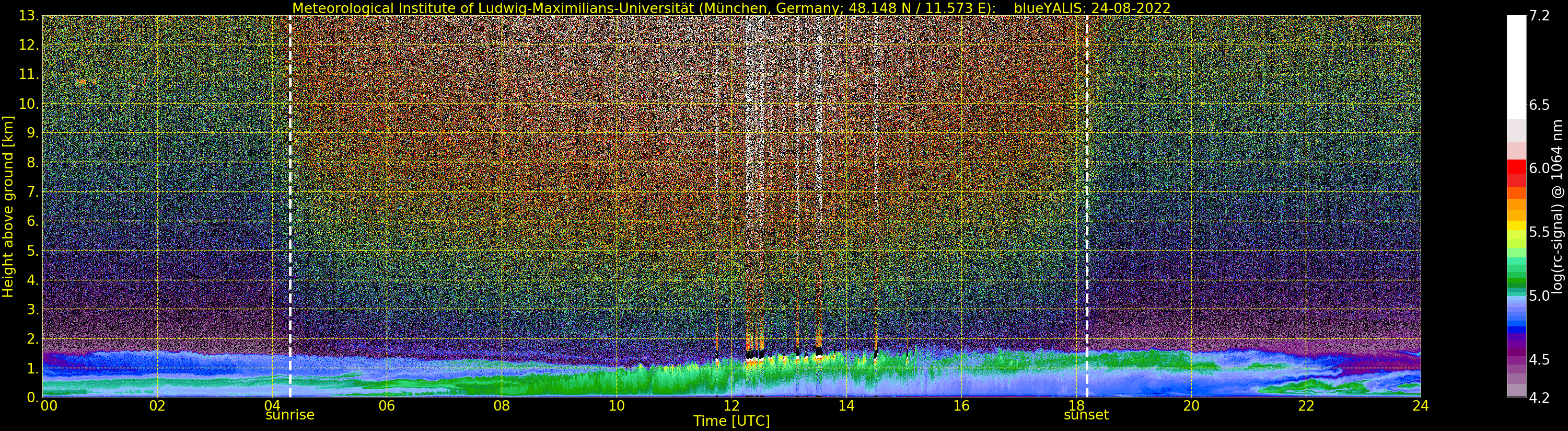Click the height axis tick label 5
This screenshot has width=1568, height=431.
tap(33, 251)
